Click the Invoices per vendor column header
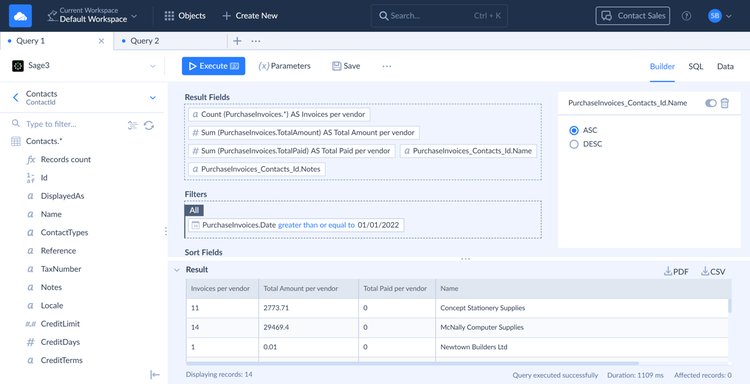Image resolution: width=750 pixels, height=384 pixels. (x=222, y=289)
